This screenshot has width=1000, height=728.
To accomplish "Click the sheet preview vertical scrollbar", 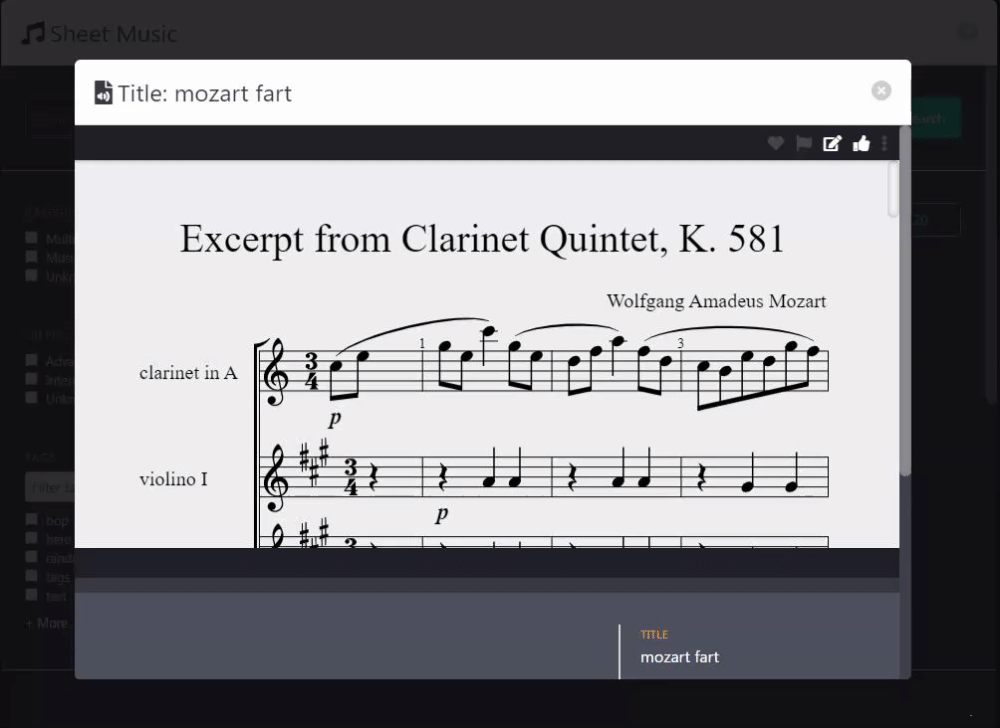I will (x=893, y=189).
